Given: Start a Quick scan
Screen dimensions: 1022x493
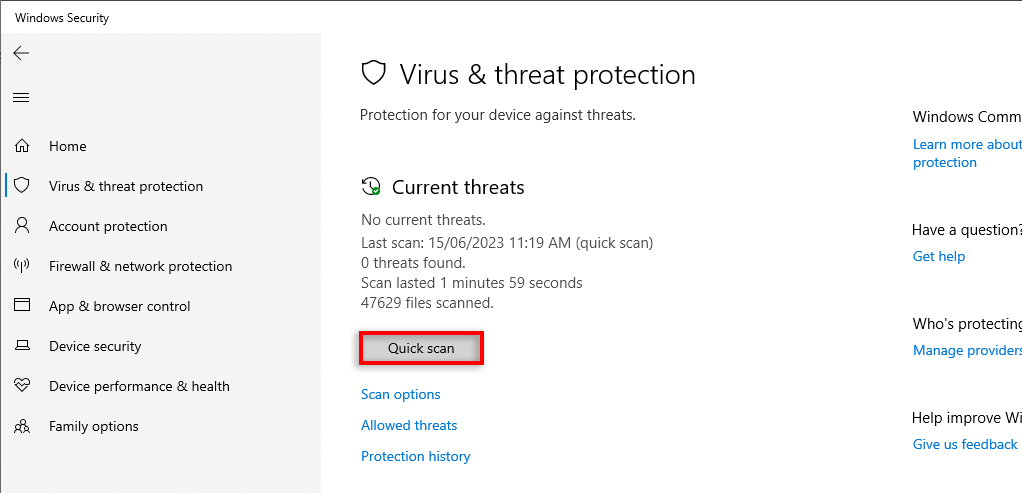Looking at the screenshot, I should [421, 348].
